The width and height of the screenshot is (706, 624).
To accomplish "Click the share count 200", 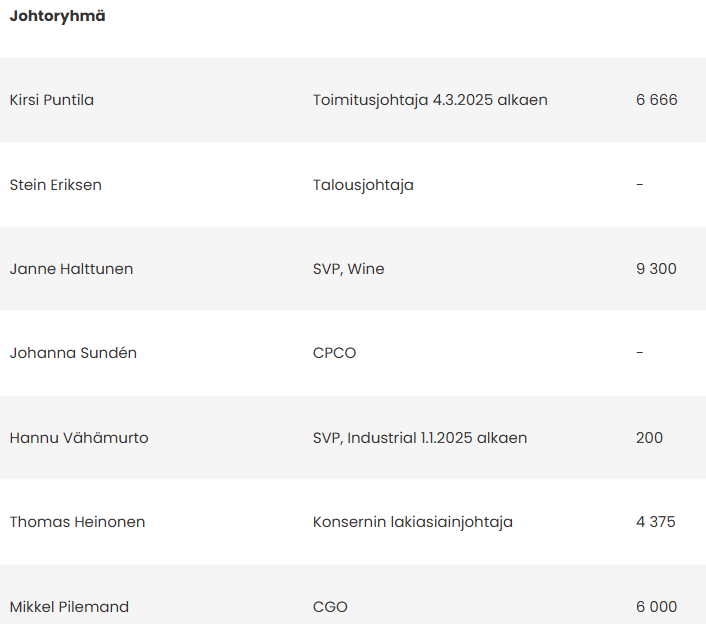I will [x=649, y=438].
